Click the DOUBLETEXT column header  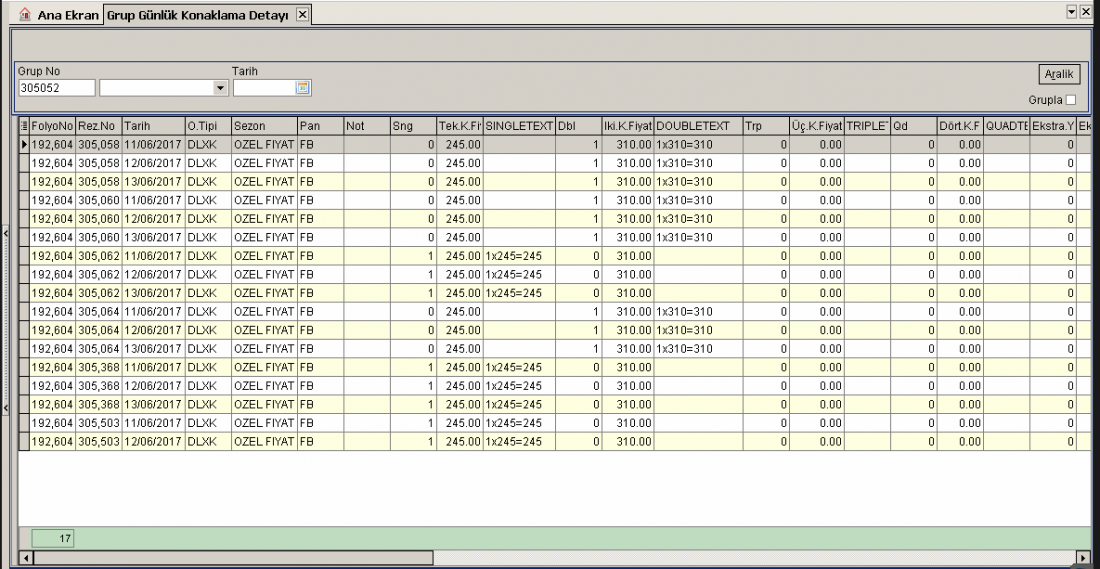click(699, 126)
